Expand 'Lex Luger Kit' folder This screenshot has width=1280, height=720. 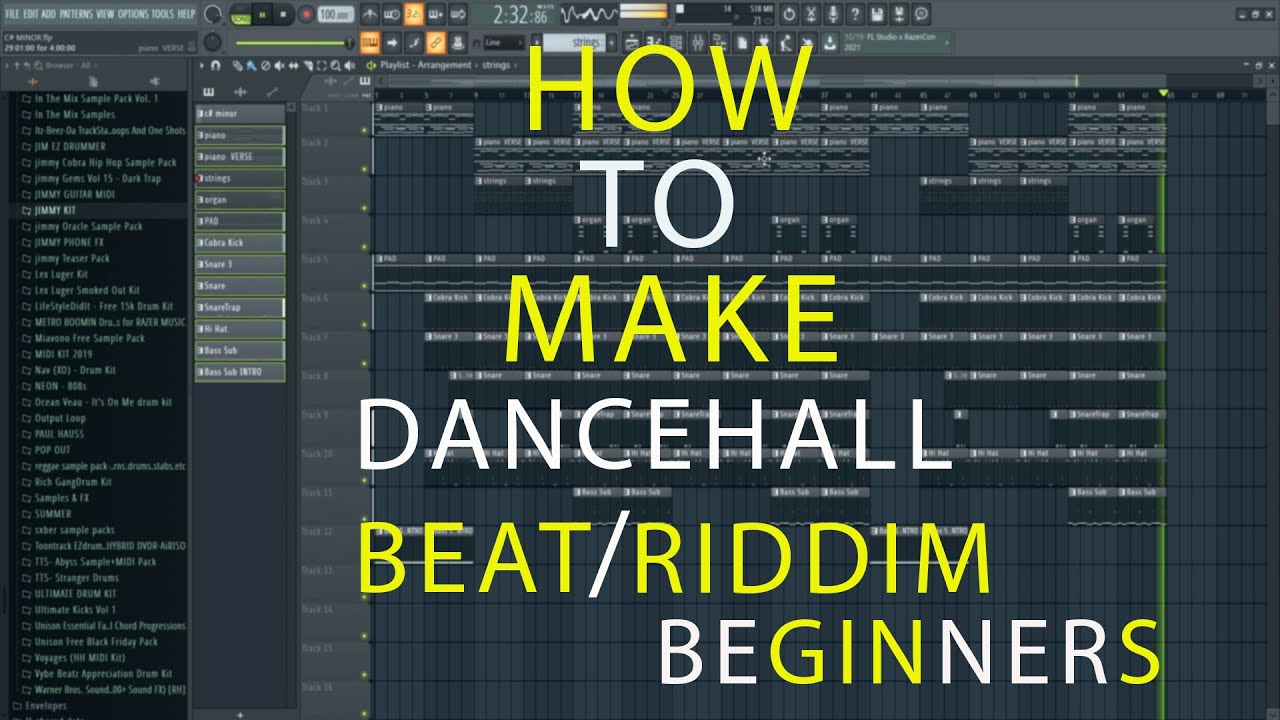(61, 274)
